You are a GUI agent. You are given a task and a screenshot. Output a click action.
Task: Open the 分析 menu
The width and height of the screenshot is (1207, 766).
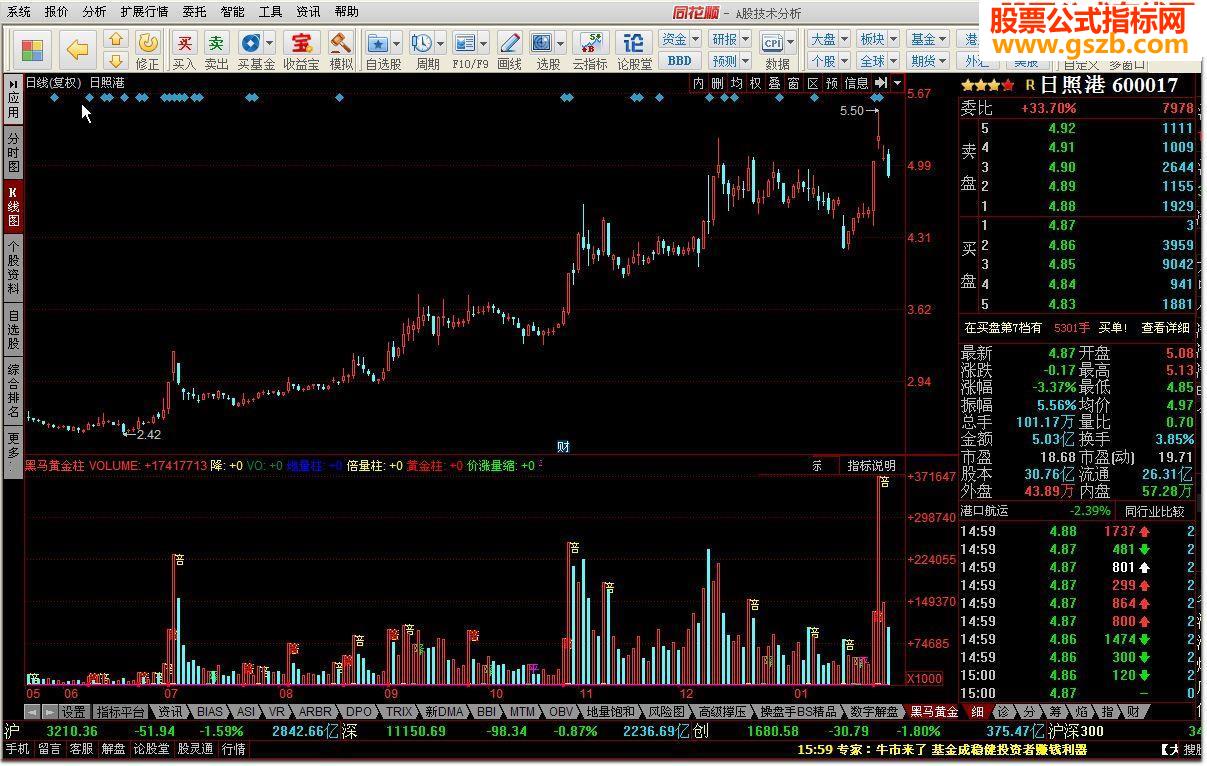(x=95, y=12)
